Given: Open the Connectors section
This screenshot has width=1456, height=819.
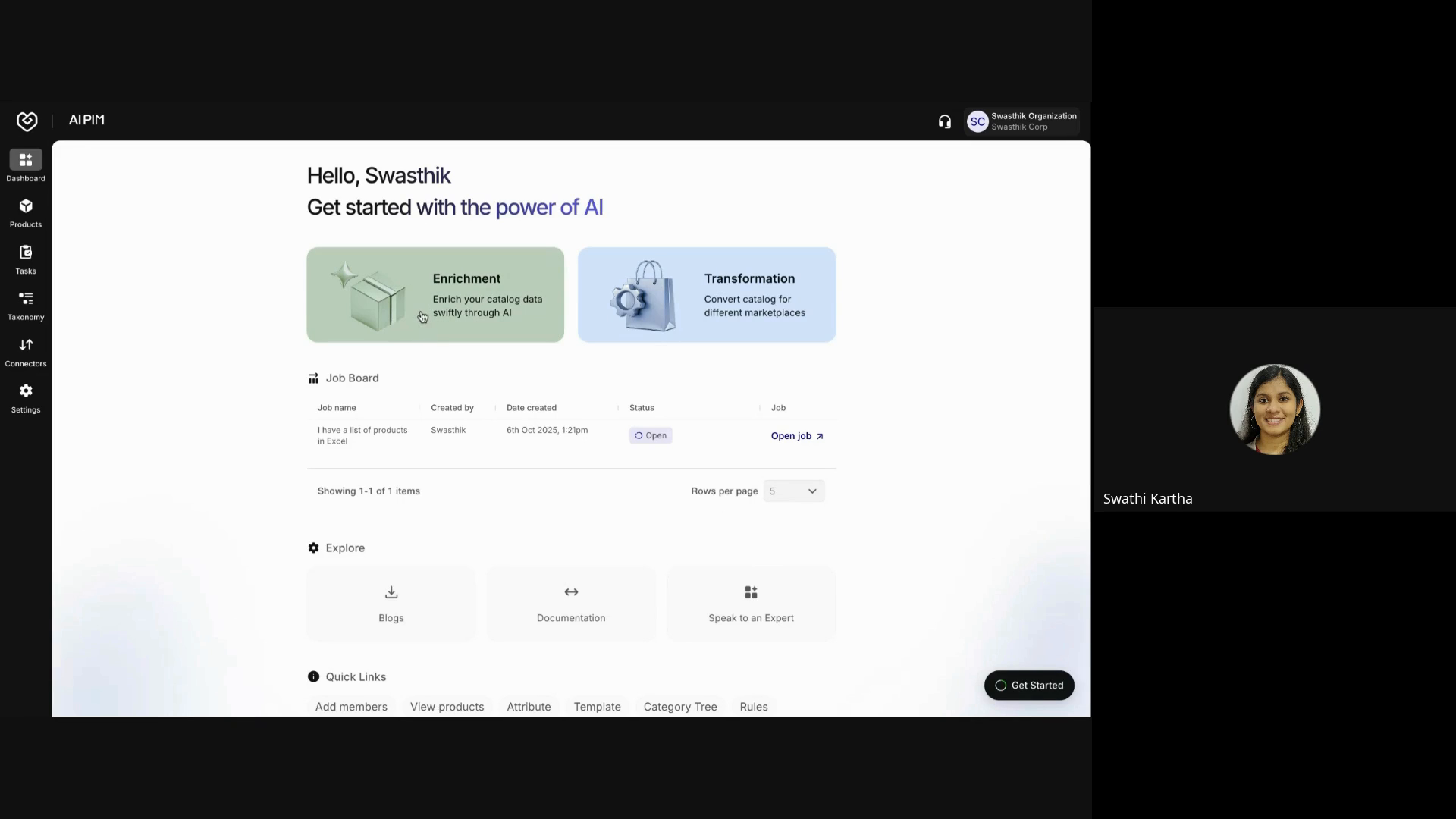Looking at the screenshot, I should tap(25, 351).
